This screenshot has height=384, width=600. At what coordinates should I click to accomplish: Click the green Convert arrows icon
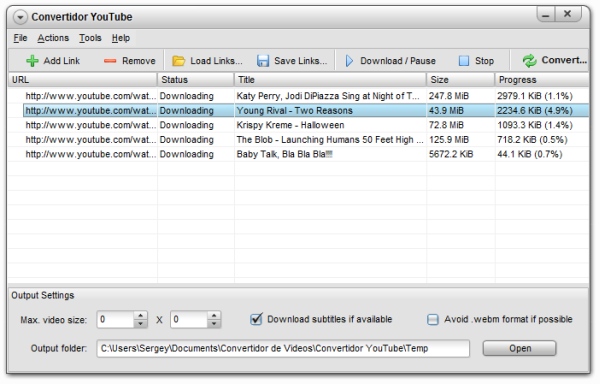pyautogui.click(x=530, y=61)
